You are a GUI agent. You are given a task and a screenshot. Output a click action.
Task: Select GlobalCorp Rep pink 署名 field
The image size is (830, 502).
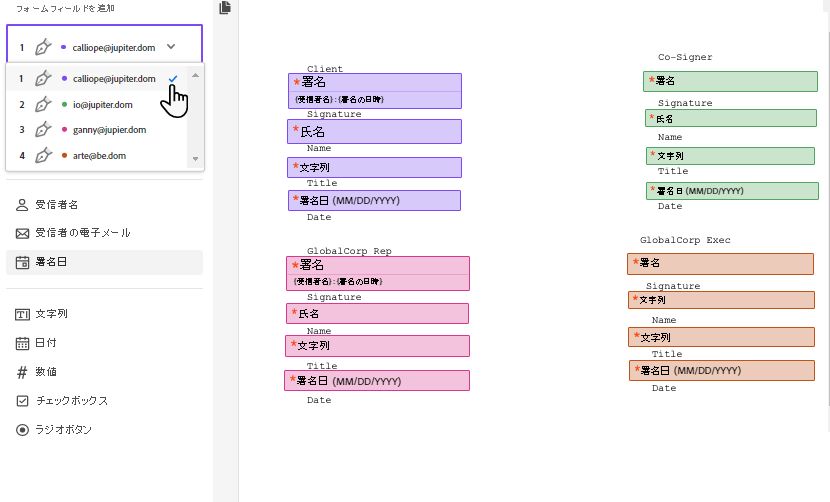(x=378, y=273)
